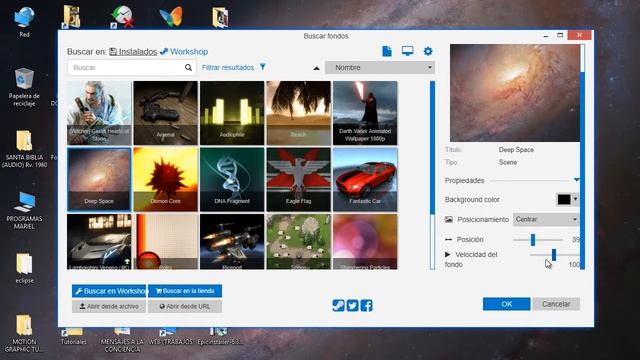Open the eclipse folder on desktop
The height and width of the screenshot is (360, 640).
[x=24, y=268]
